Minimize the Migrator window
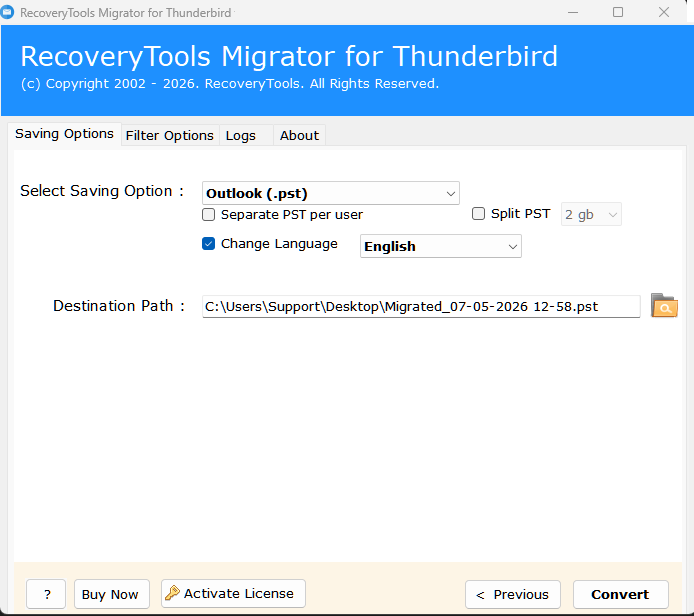694x616 pixels. tap(573, 12)
